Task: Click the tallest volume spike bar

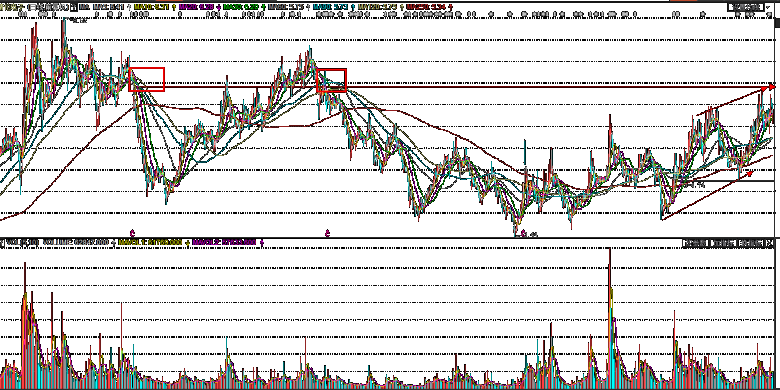Action: (x=610, y=318)
